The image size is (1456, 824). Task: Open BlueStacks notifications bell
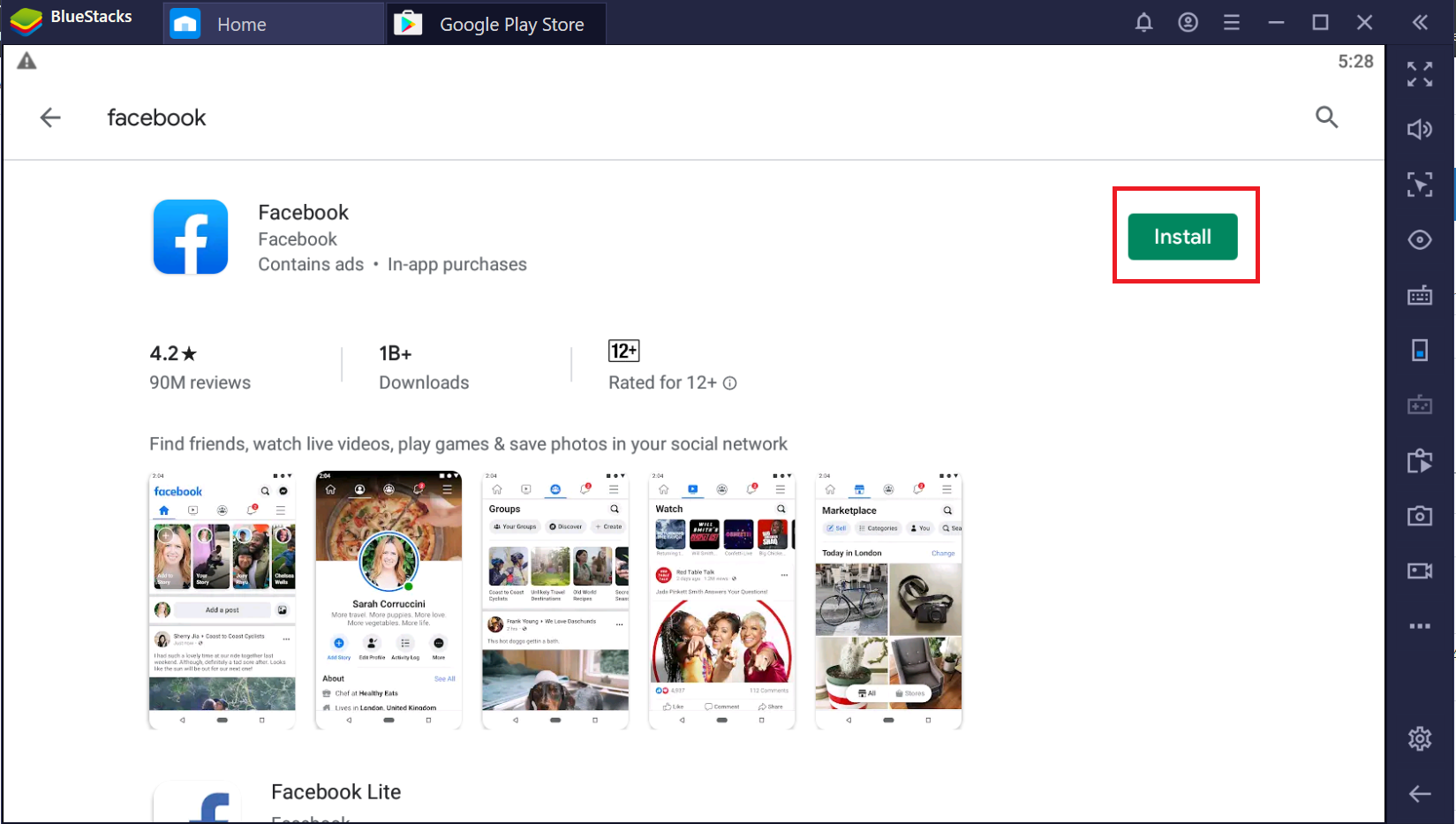(x=1143, y=23)
